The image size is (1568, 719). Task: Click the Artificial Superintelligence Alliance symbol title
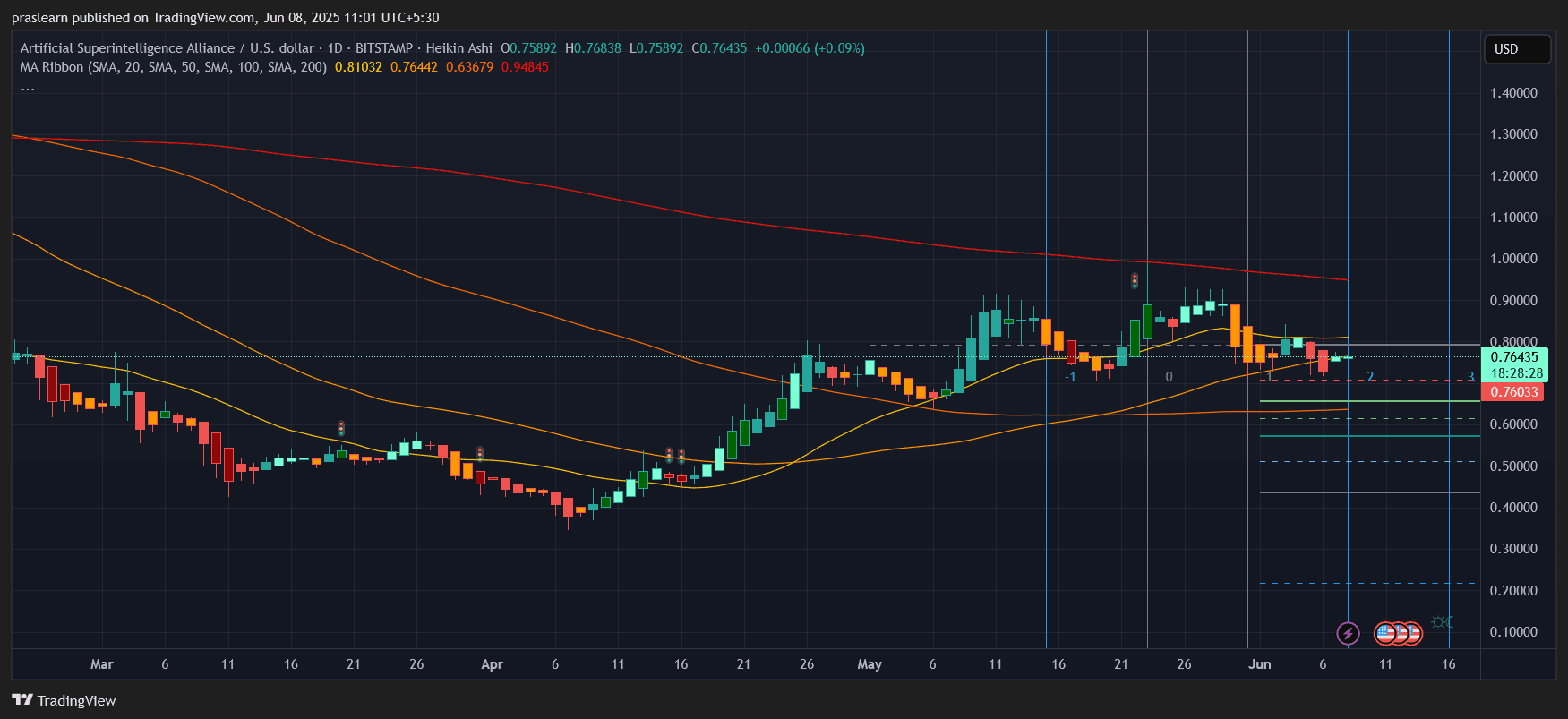pyautogui.click(x=127, y=48)
